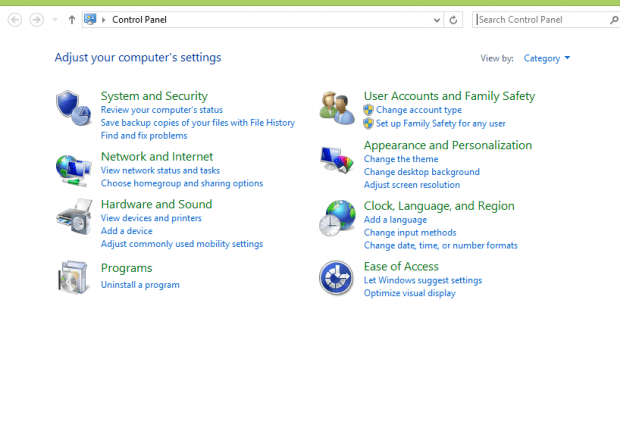Open View devices and printers
Image resolution: width=620 pixels, height=431 pixels.
click(151, 218)
